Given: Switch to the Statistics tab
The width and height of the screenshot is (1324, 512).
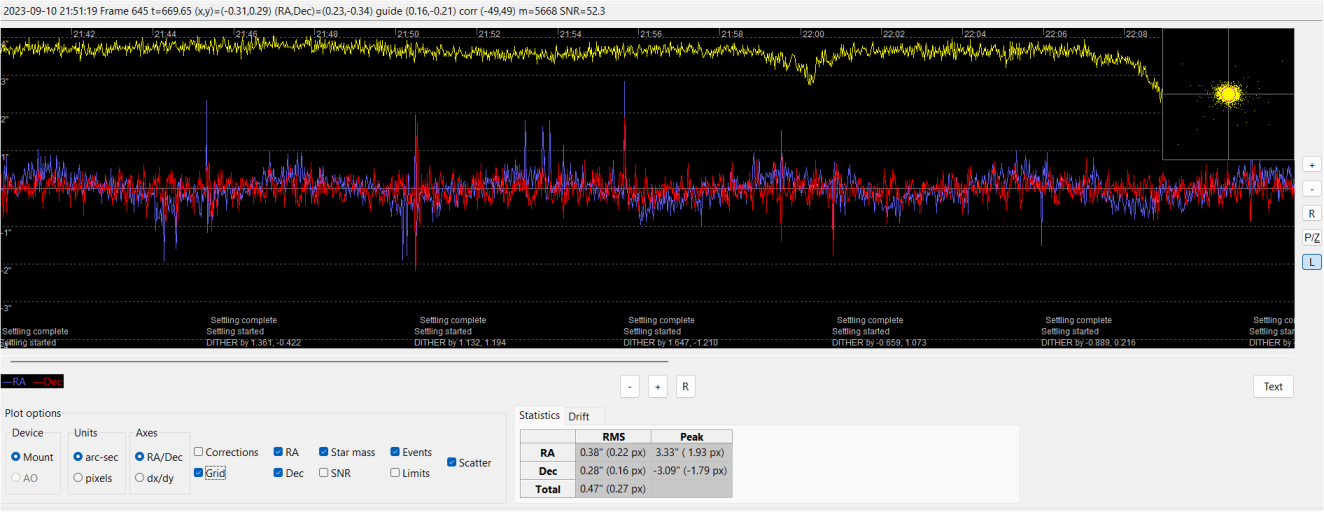Looking at the screenshot, I should 539,415.
